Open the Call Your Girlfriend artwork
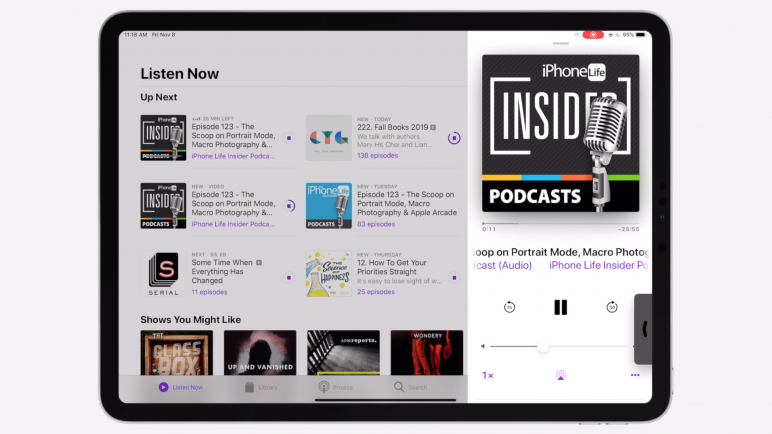Image resolution: width=772 pixels, height=434 pixels. (x=328, y=138)
